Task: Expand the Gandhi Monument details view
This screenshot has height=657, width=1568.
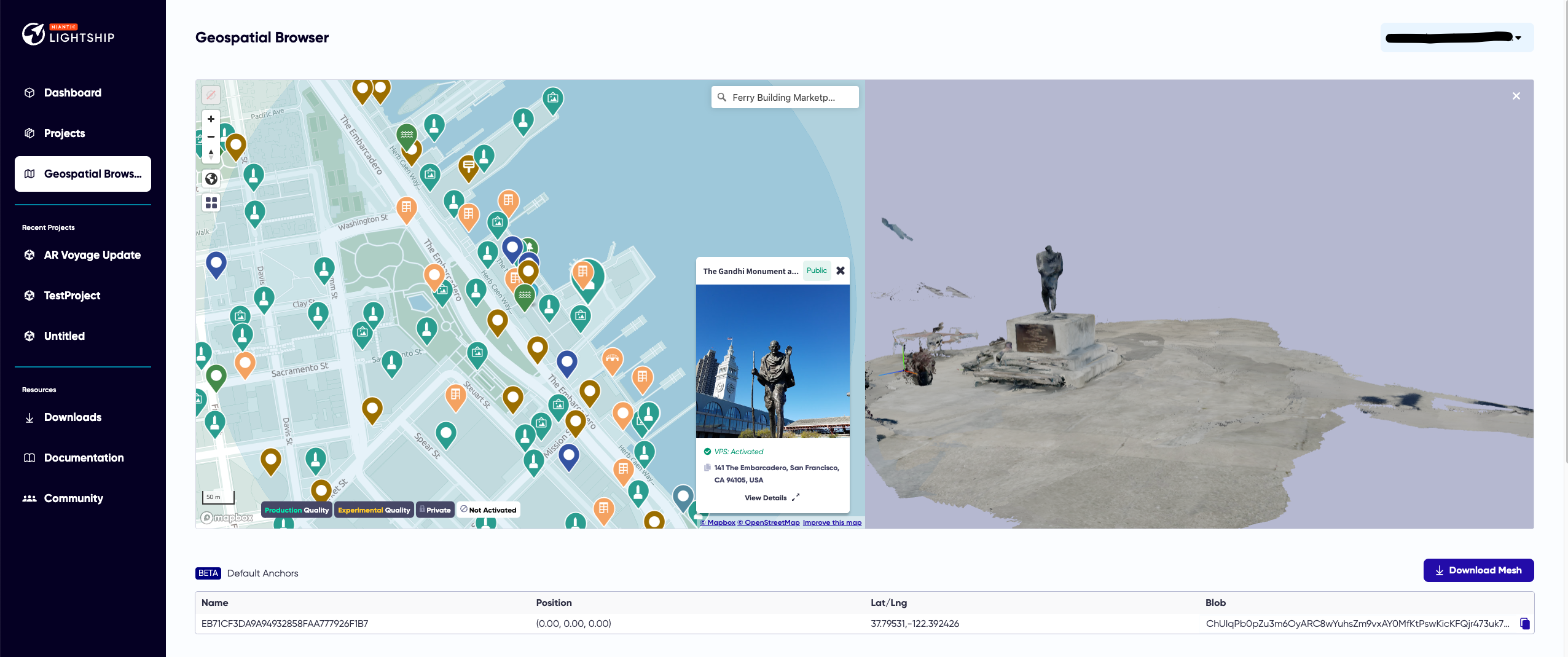Action: [772, 498]
